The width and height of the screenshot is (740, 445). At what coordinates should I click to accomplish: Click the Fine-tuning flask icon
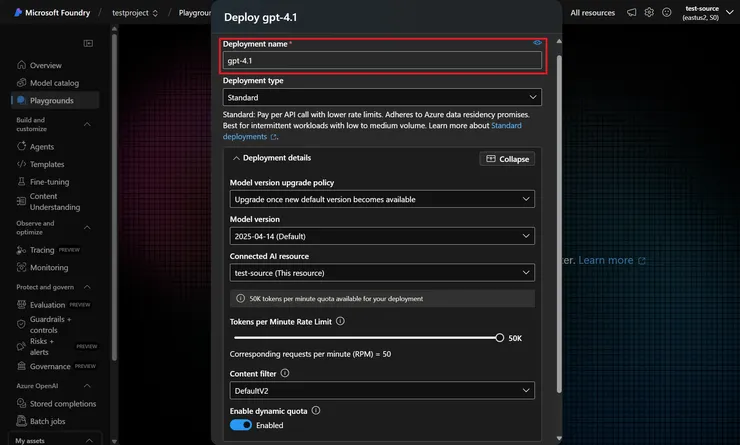(21, 181)
